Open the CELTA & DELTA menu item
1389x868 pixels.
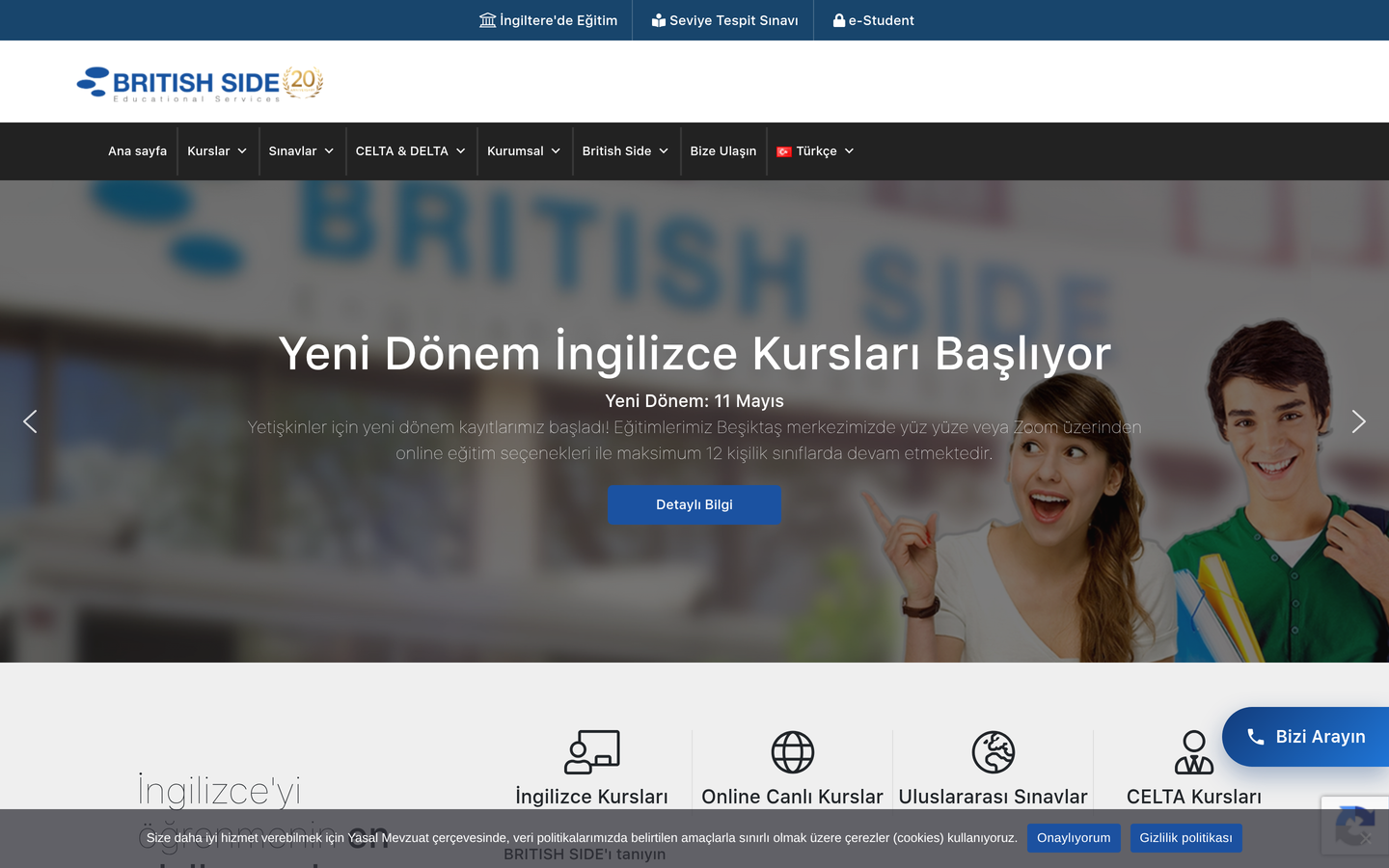coord(402,151)
